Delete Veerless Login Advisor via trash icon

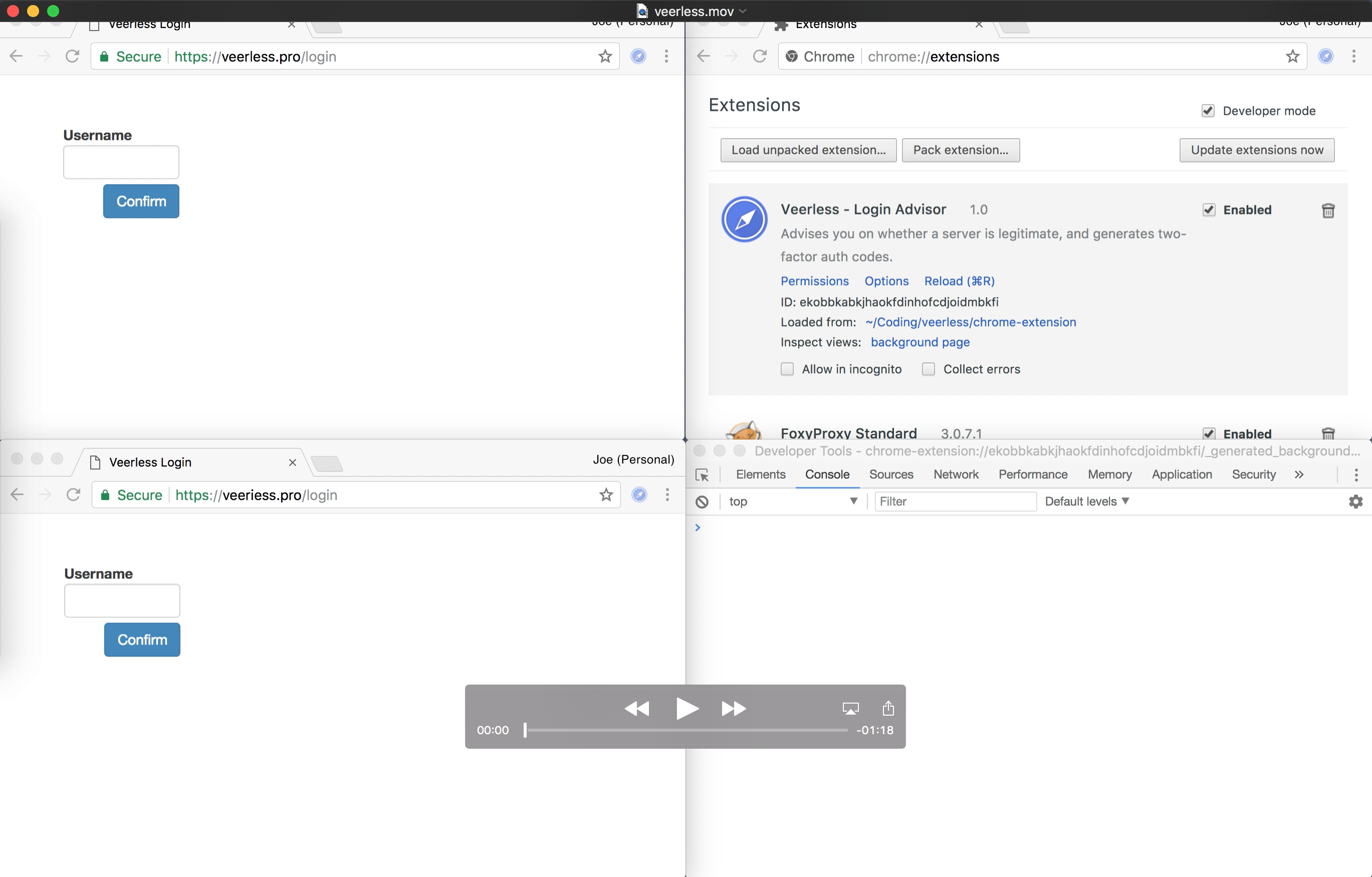[x=1327, y=210]
